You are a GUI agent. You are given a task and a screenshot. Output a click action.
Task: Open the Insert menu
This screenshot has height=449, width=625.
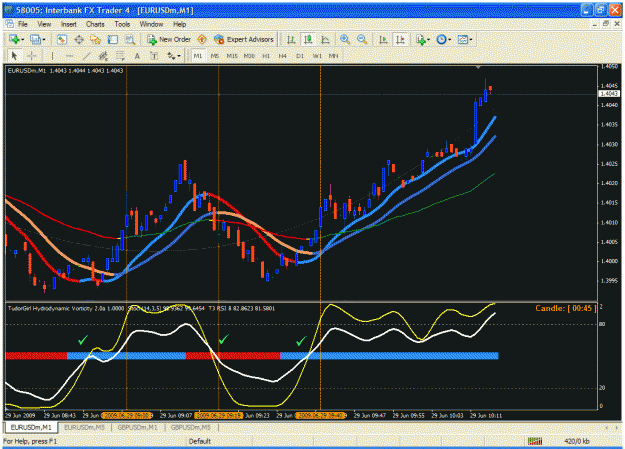(69, 24)
